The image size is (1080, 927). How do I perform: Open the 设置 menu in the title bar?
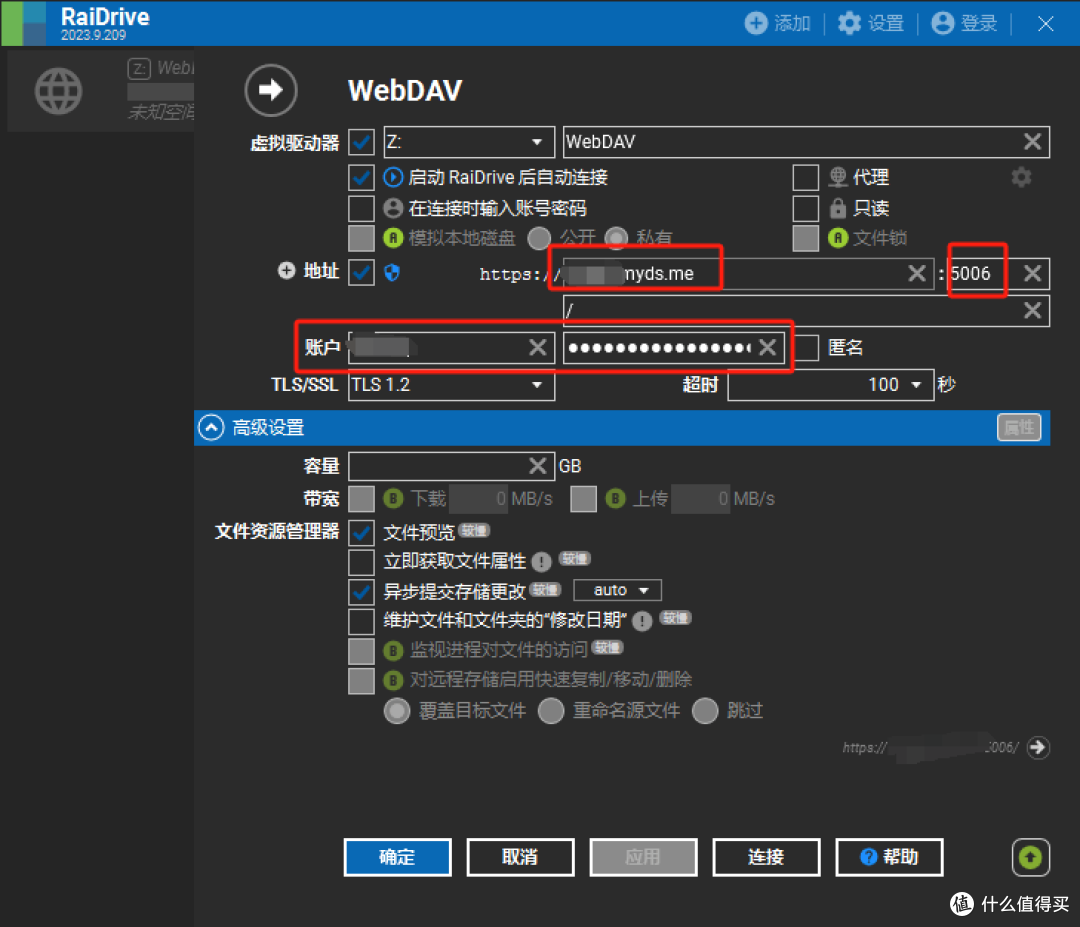870,23
